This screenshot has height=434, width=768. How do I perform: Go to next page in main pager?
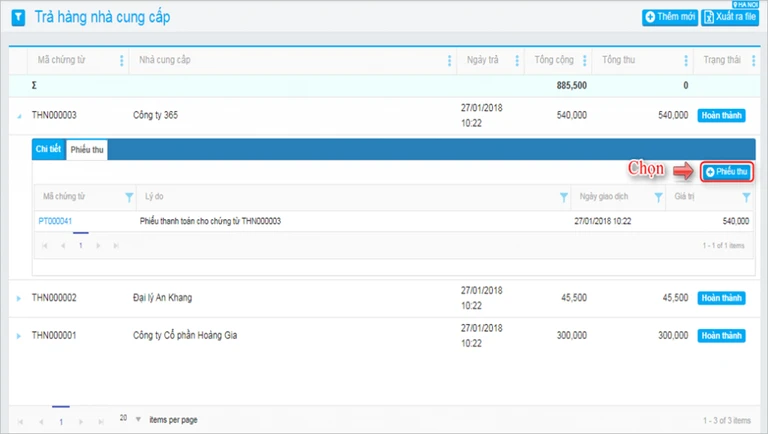coord(81,422)
